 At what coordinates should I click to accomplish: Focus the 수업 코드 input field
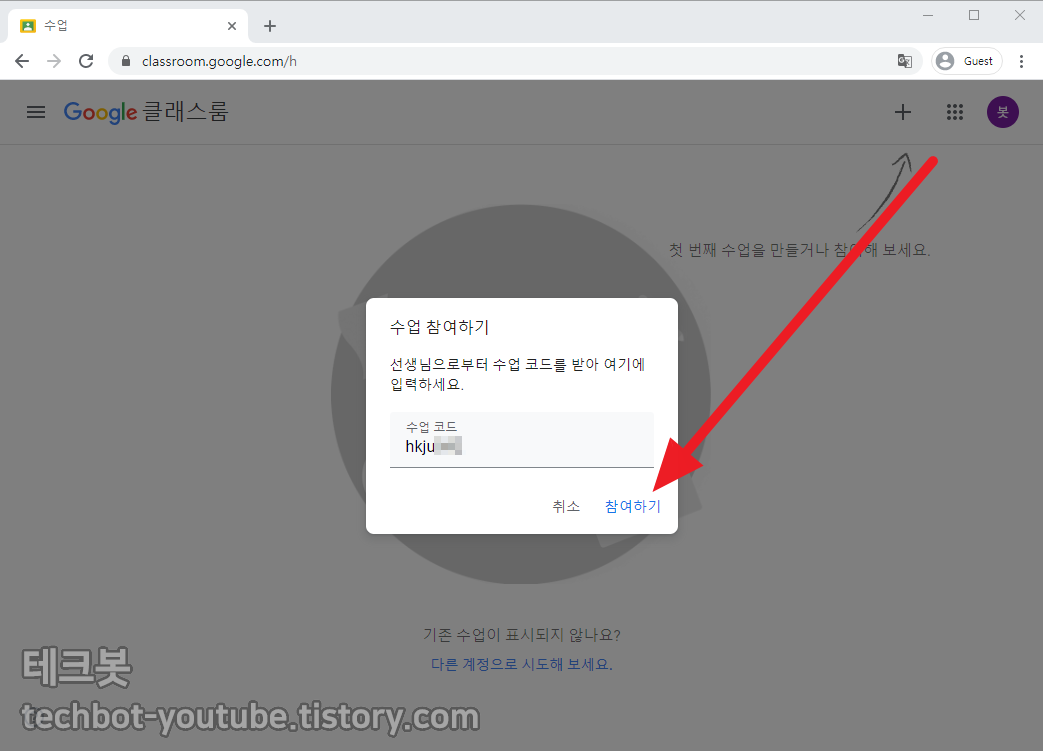pyautogui.click(x=522, y=440)
